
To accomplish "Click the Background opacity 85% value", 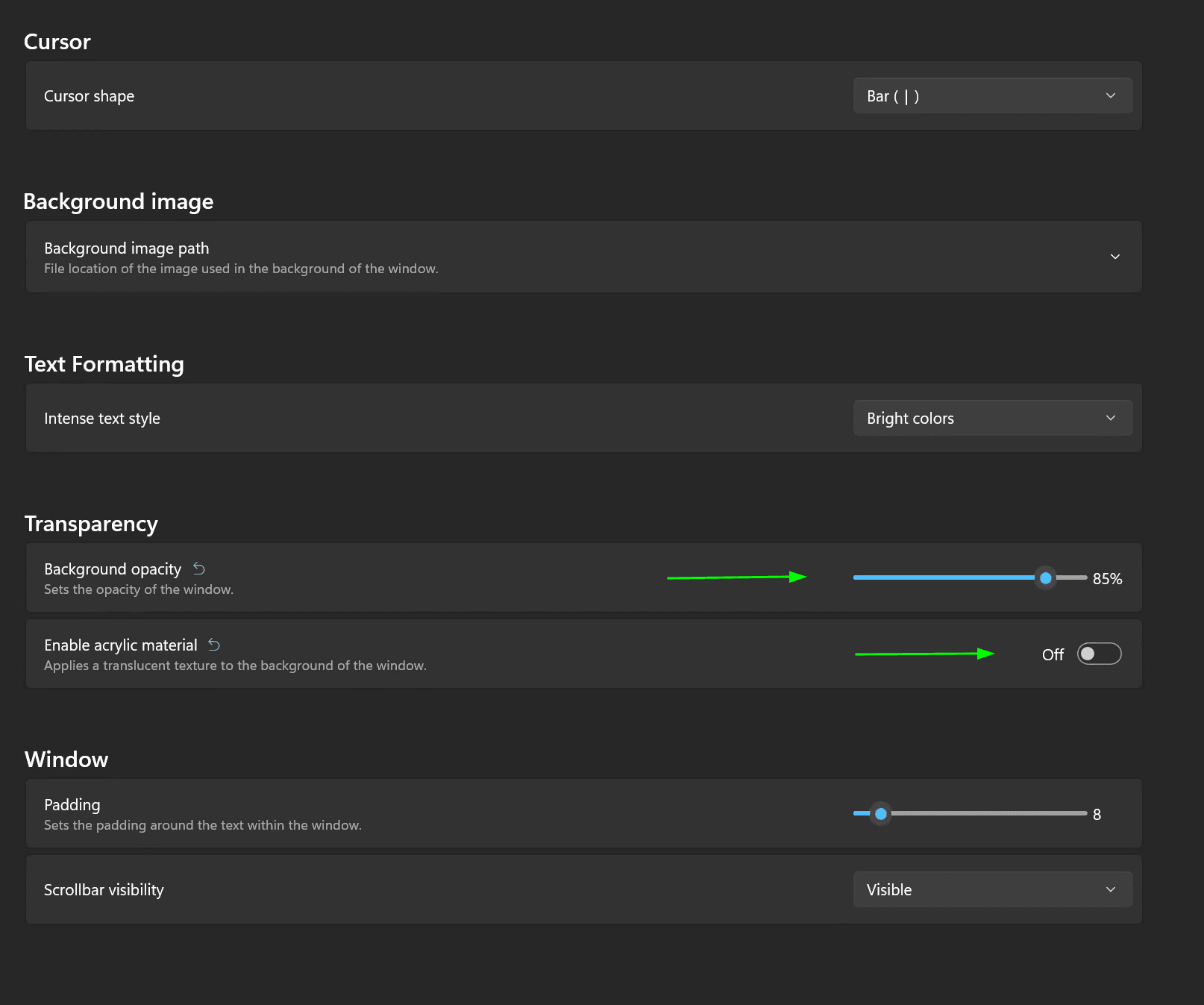I will click(1107, 578).
